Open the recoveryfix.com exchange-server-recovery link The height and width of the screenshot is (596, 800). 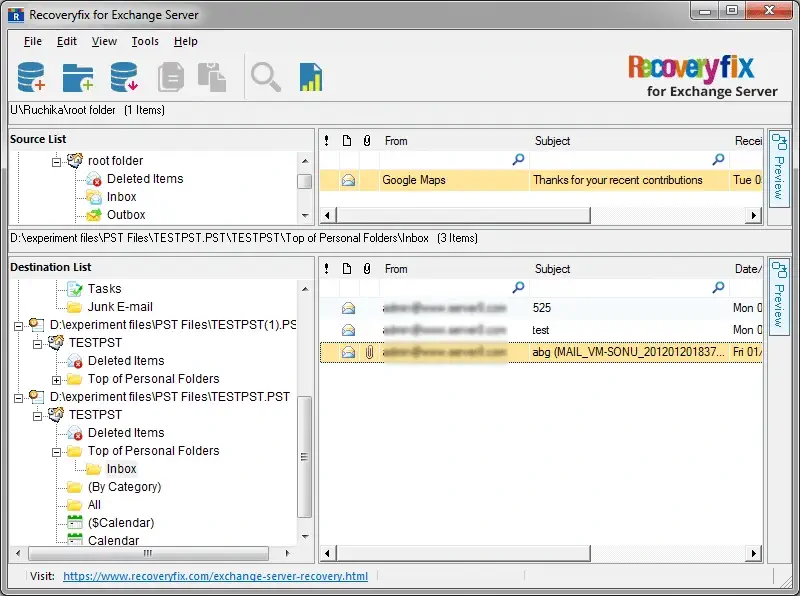point(215,576)
